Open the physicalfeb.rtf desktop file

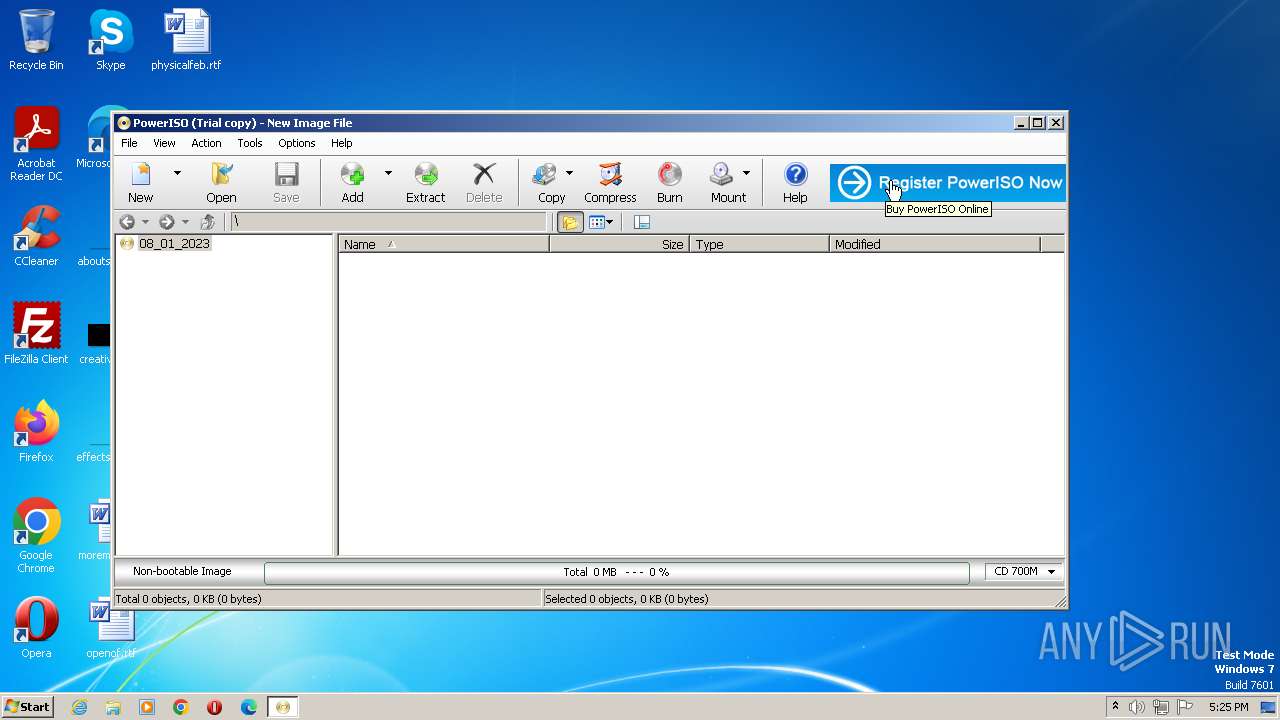[x=186, y=40]
